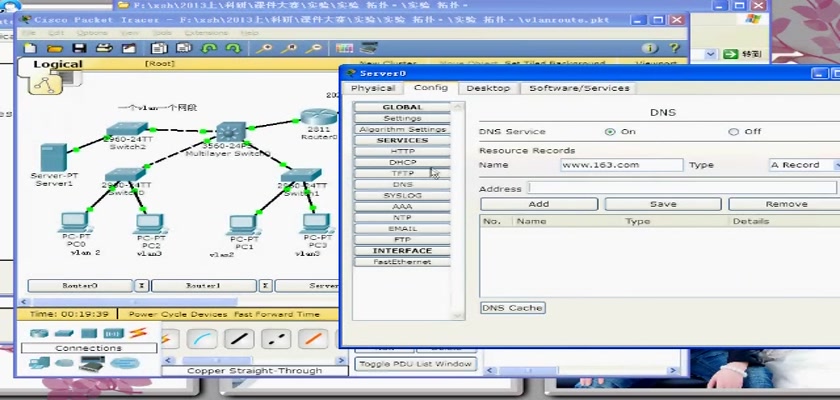Switch to the Software/Services tab

pyautogui.click(x=579, y=88)
